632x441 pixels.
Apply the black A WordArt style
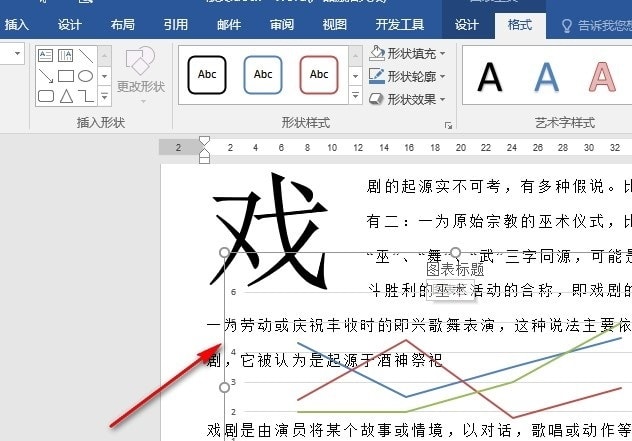[x=490, y=77]
